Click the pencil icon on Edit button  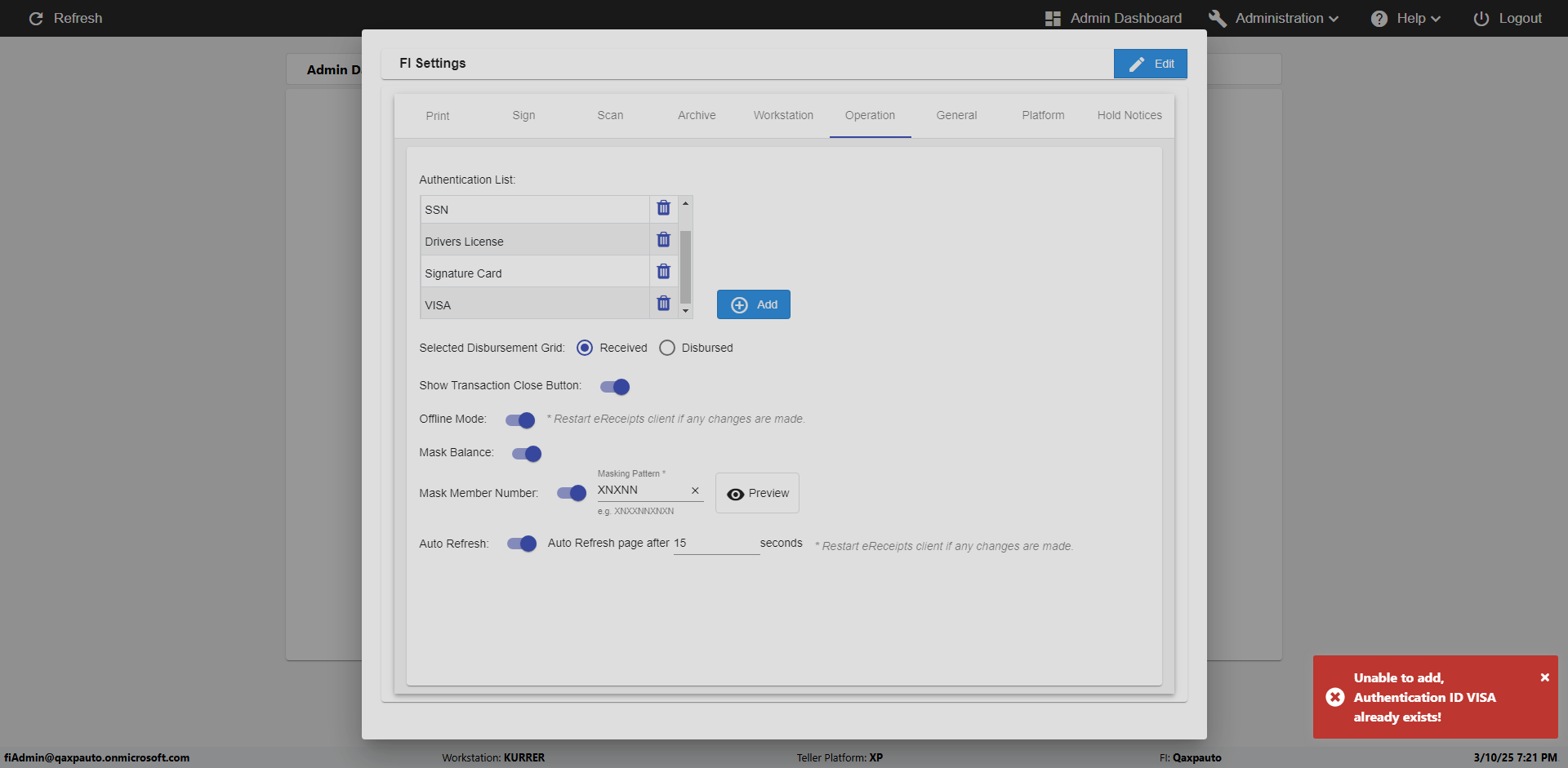(1137, 64)
